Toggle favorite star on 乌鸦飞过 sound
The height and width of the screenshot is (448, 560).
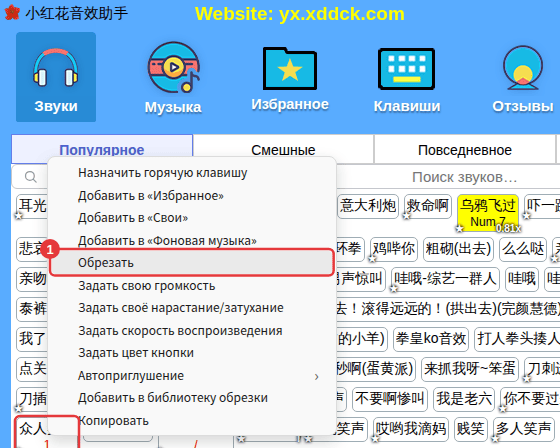pyautogui.click(x=460, y=228)
